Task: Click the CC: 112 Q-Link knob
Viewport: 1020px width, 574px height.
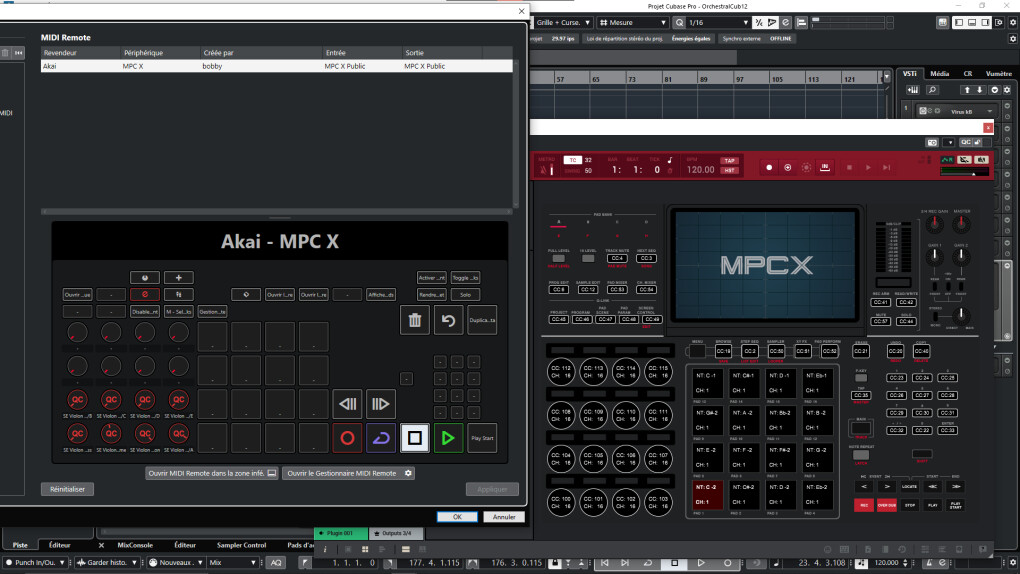Action: pyautogui.click(x=561, y=372)
